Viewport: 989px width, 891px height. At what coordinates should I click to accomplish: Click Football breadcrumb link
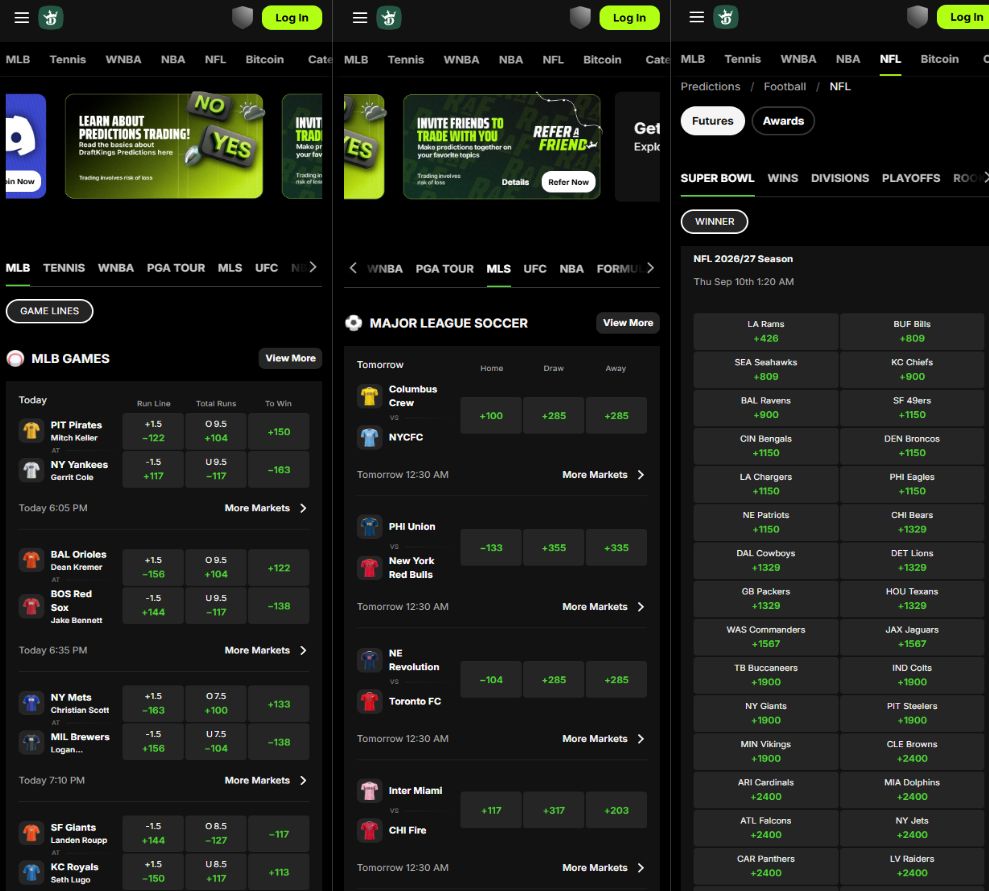point(785,86)
